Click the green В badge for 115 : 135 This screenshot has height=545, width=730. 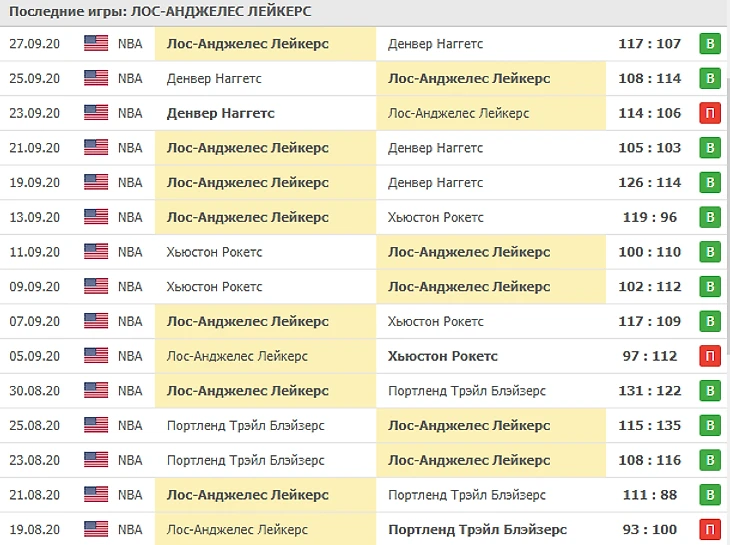[x=710, y=425]
